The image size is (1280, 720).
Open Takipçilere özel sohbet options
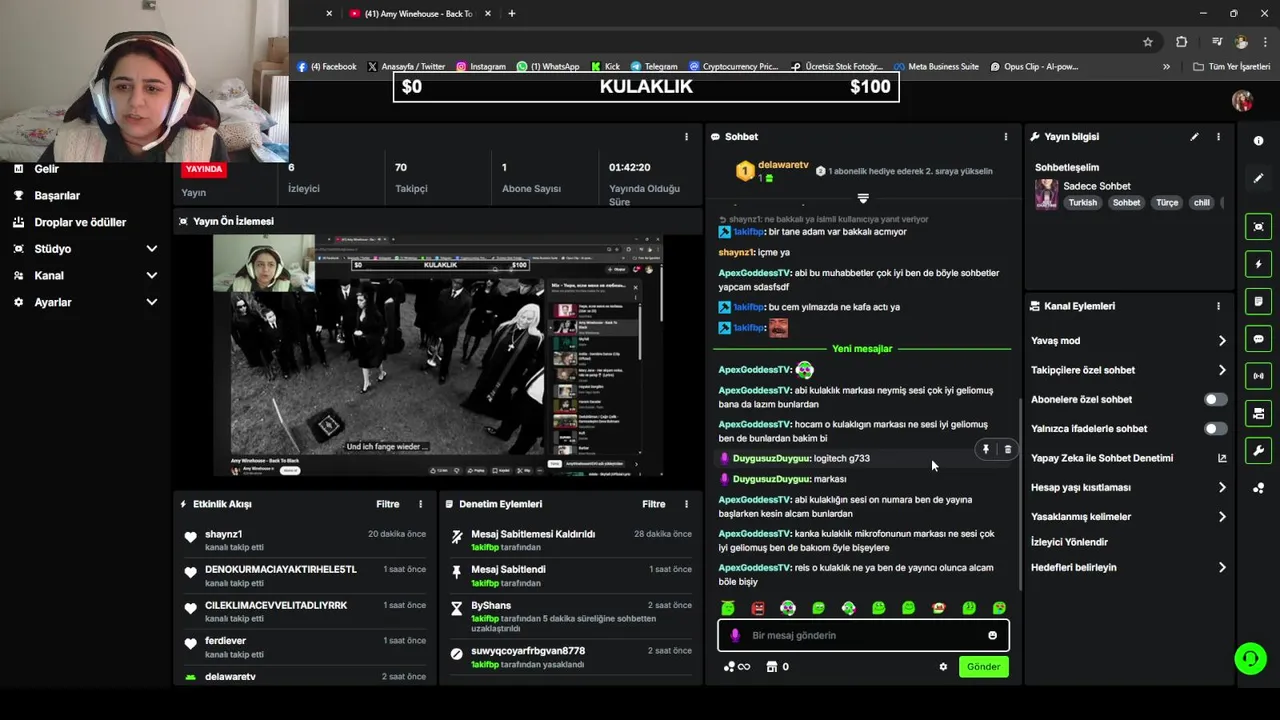coord(1128,370)
